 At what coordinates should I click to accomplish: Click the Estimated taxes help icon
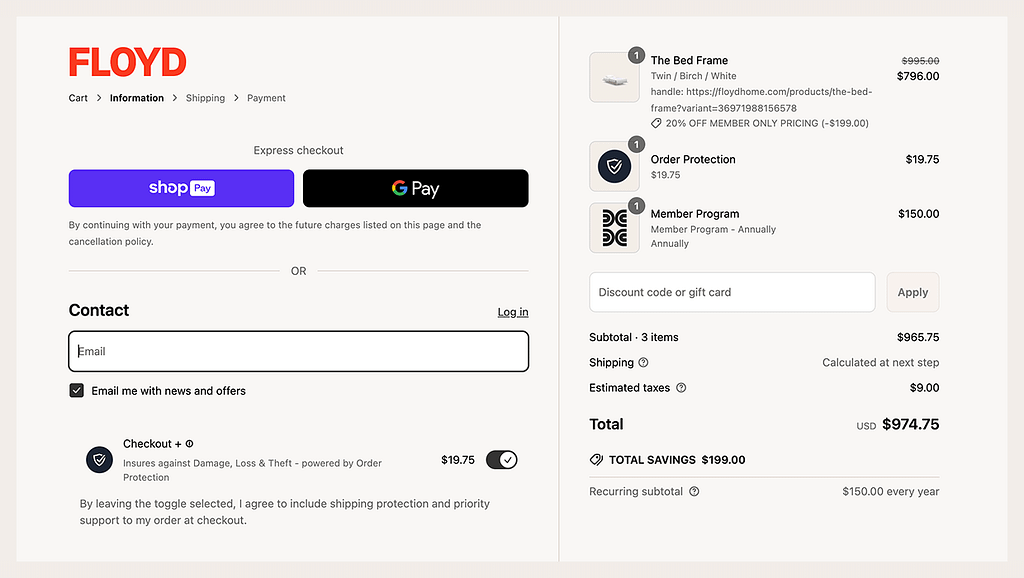coord(681,388)
